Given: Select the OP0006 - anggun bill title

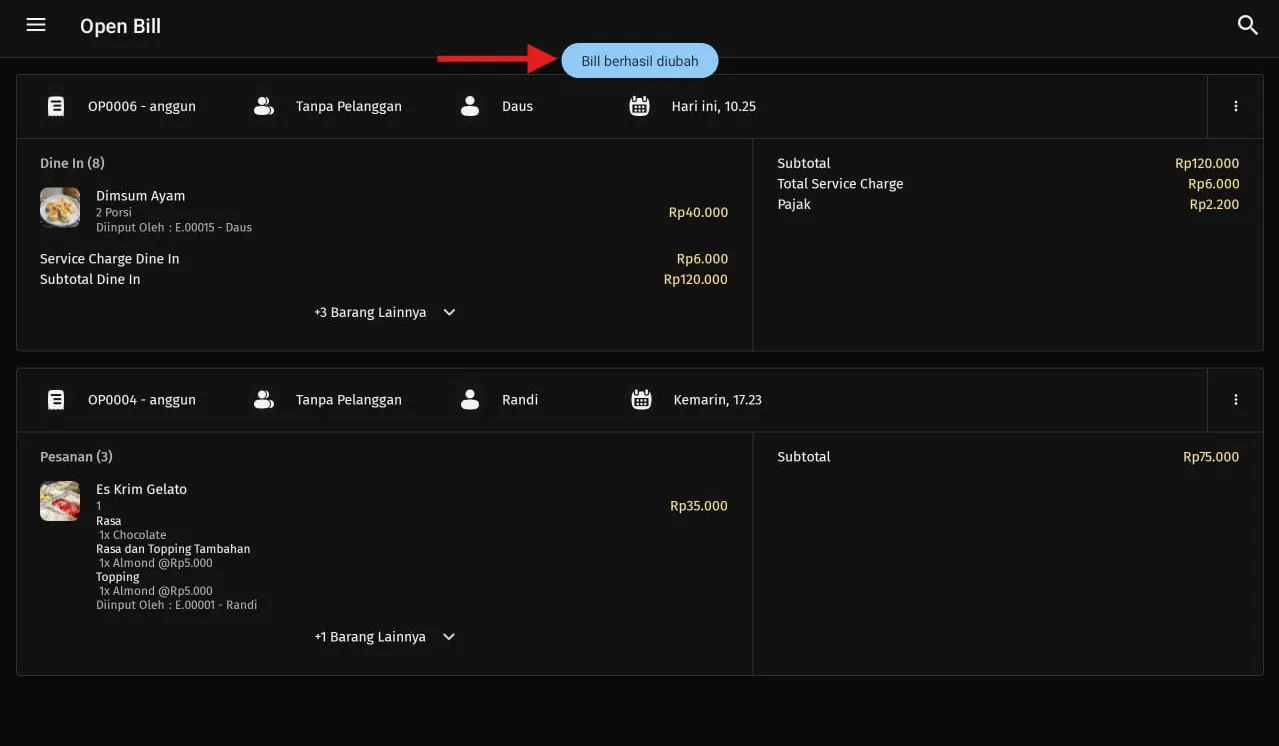Looking at the screenshot, I should pyautogui.click(x=142, y=106).
